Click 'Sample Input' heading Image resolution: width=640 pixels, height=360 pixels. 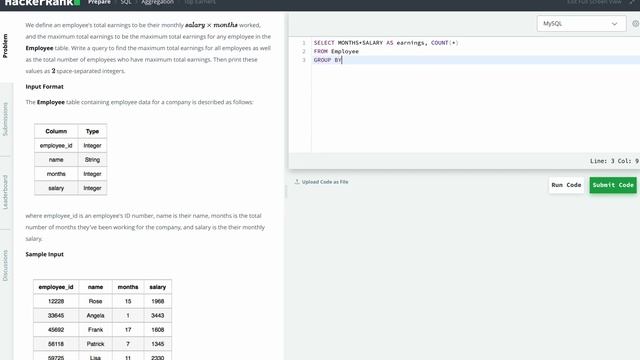(44, 254)
